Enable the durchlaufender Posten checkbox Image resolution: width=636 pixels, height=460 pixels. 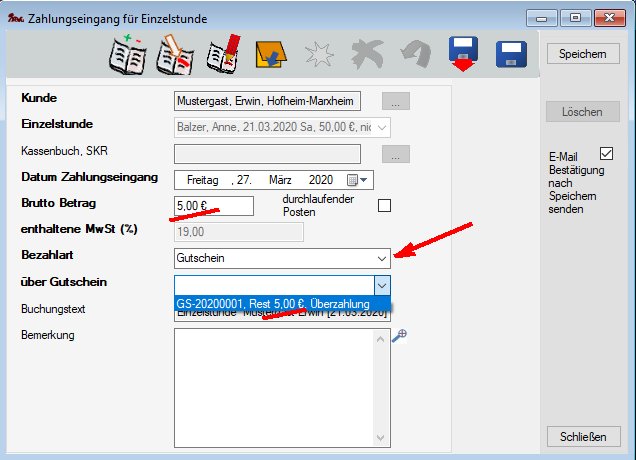click(x=384, y=206)
